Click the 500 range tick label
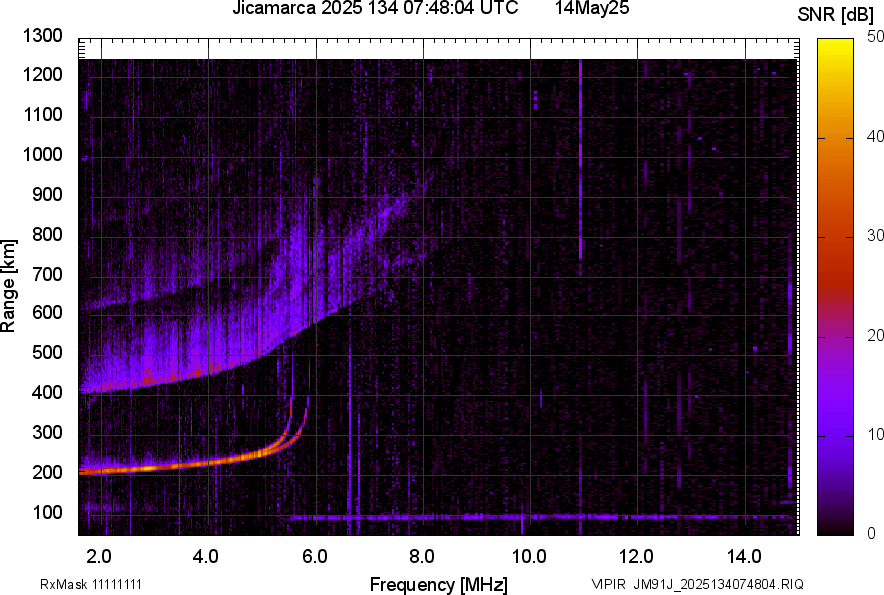Image resolution: width=884 pixels, height=595 pixels. click(47, 352)
